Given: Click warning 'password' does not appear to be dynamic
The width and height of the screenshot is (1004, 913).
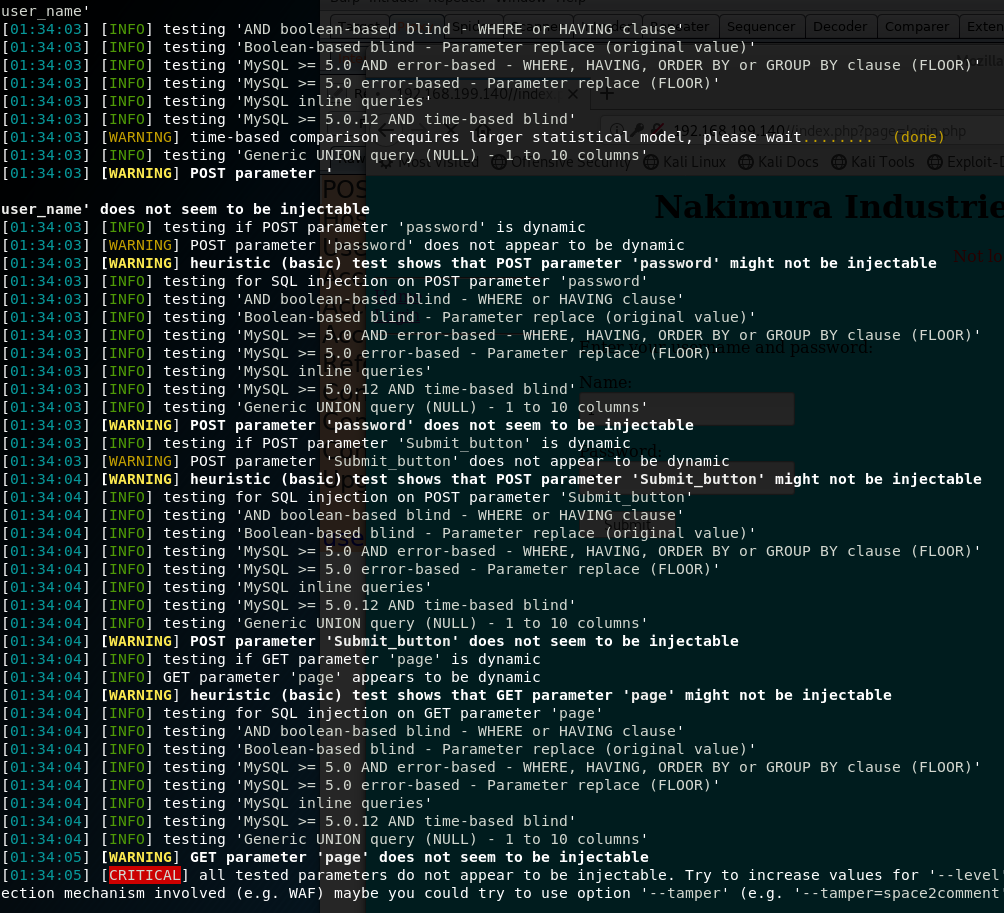Looking at the screenshot, I should (x=343, y=245).
